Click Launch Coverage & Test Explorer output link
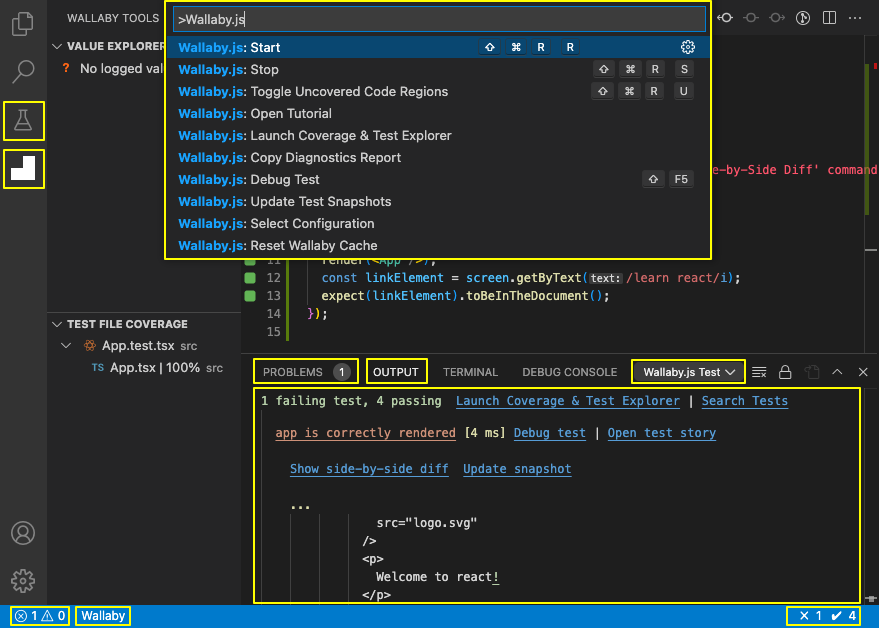Viewport: 879px width, 628px height. point(567,401)
